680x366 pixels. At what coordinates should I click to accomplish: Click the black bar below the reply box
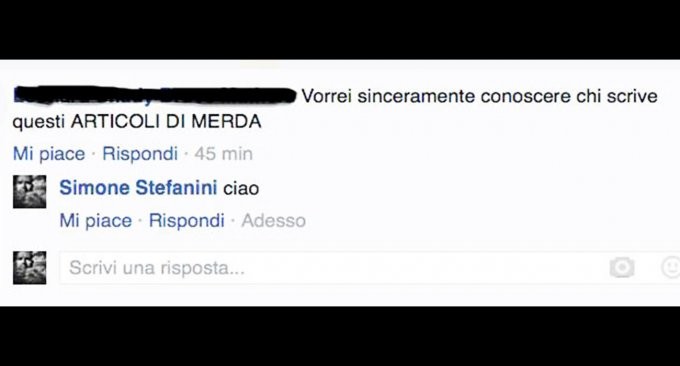pos(340,336)
